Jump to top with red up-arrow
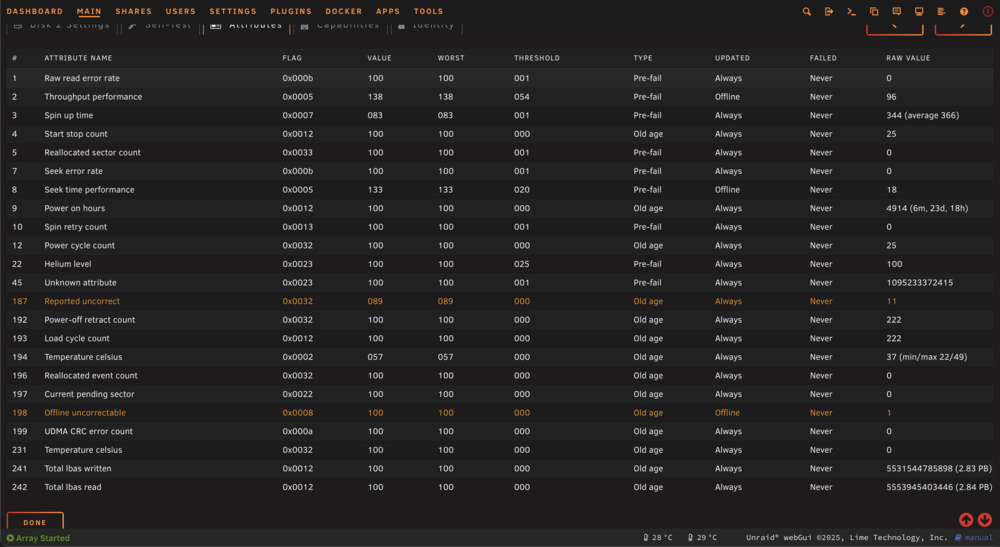Image resolution: width=1000 pixels, height=547 pixels. point(966,520)
